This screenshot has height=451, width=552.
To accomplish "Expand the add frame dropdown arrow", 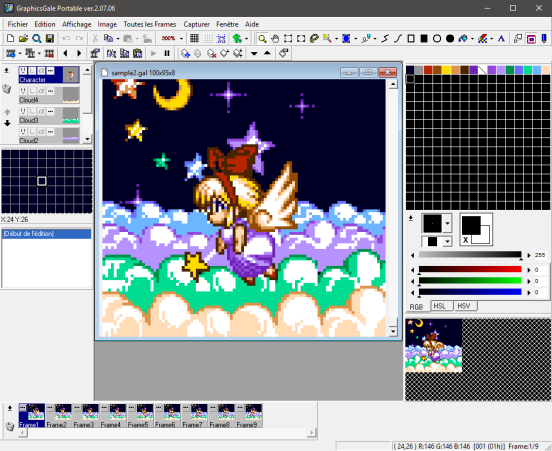I will pyautogui.click(x=20, y=54).
